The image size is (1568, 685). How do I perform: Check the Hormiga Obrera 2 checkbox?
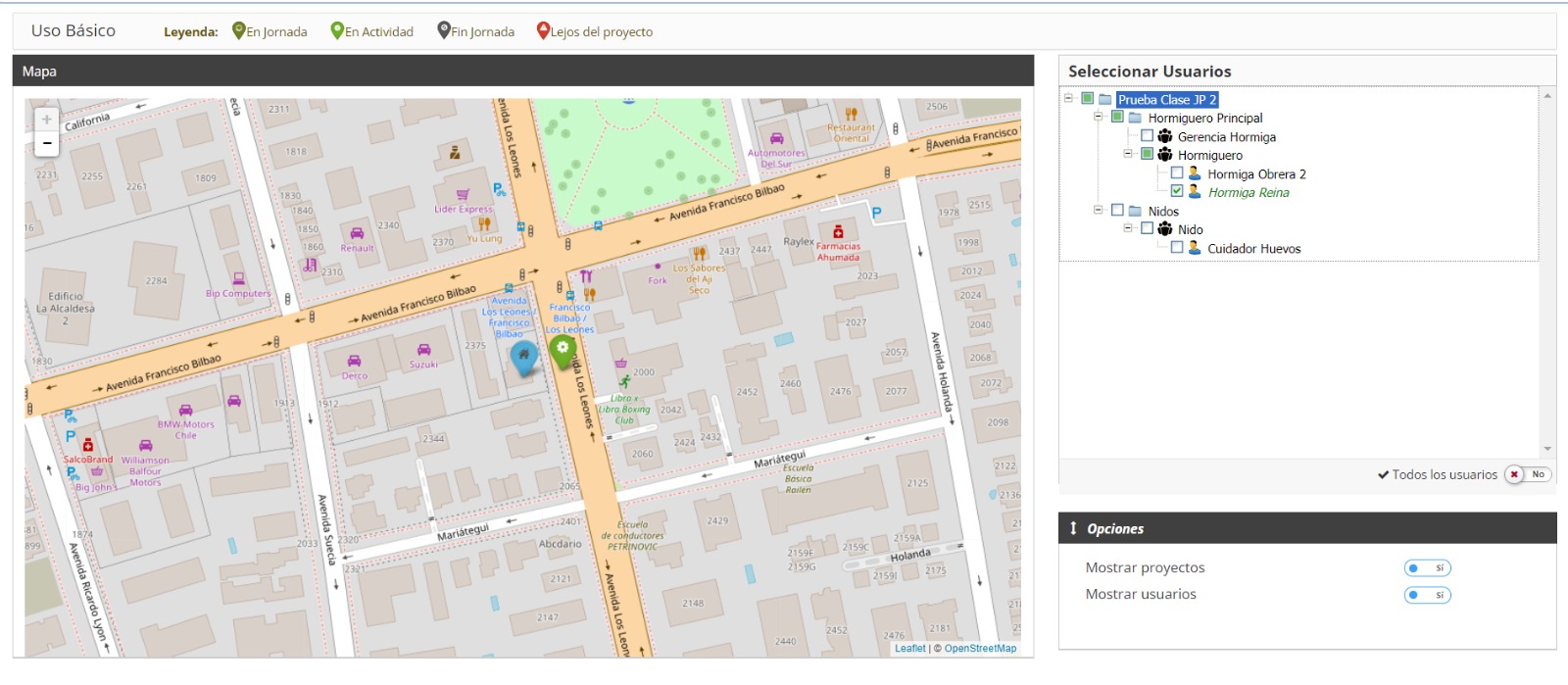1177,172
